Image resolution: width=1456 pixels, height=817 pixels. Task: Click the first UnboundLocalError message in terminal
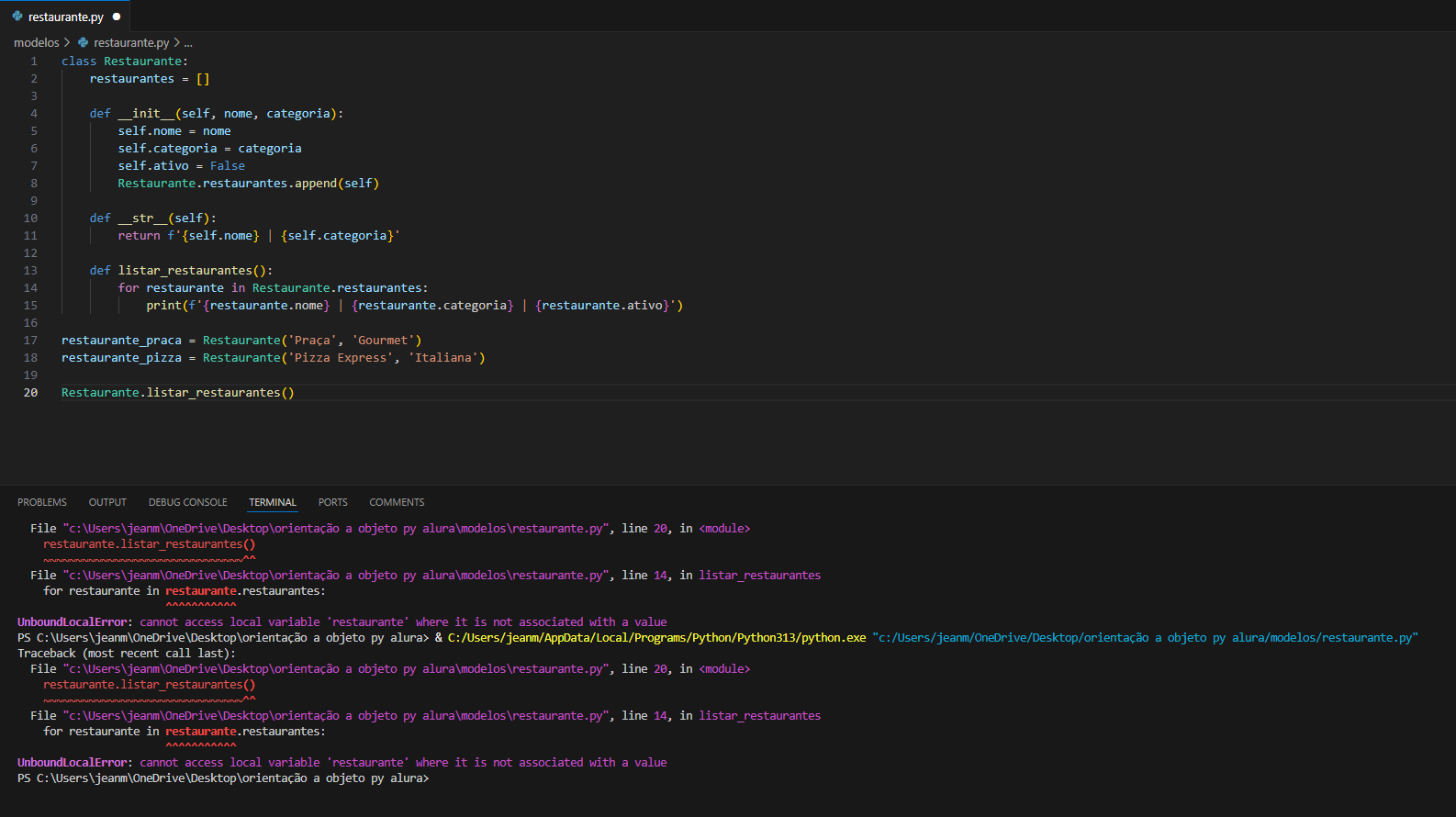click(x=342, y=622)
